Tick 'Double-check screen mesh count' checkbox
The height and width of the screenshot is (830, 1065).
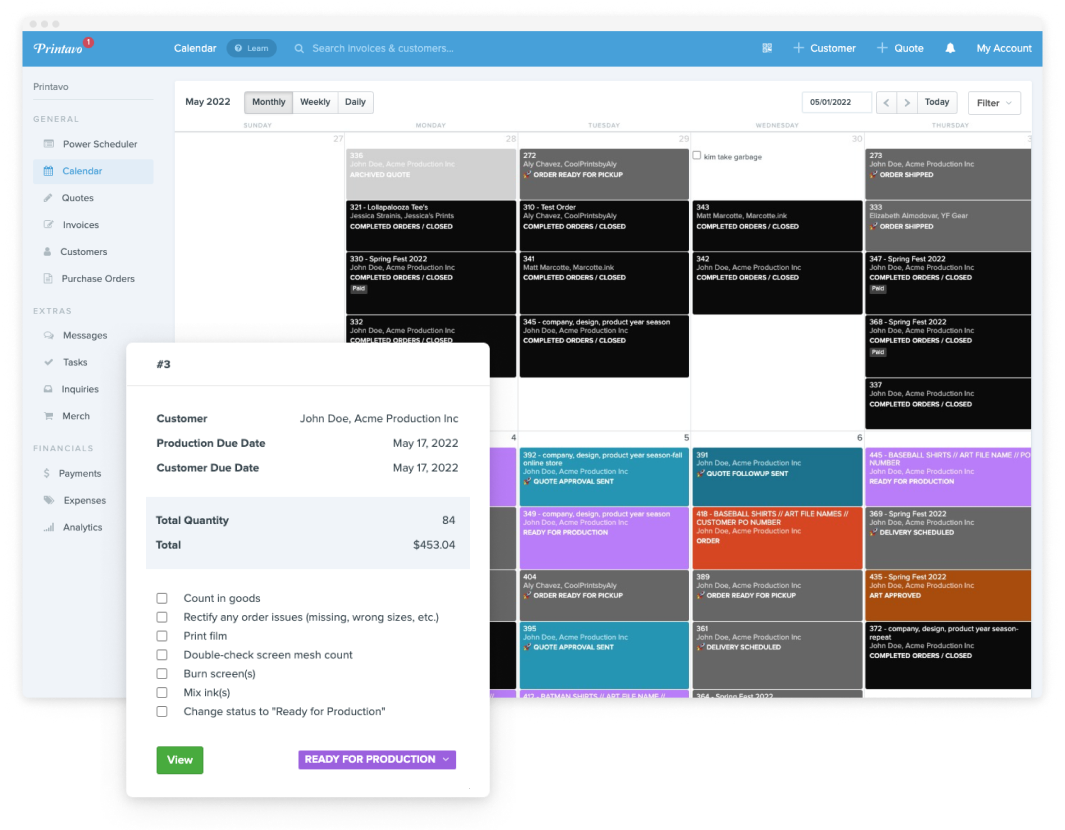click(x=162, y=655)
